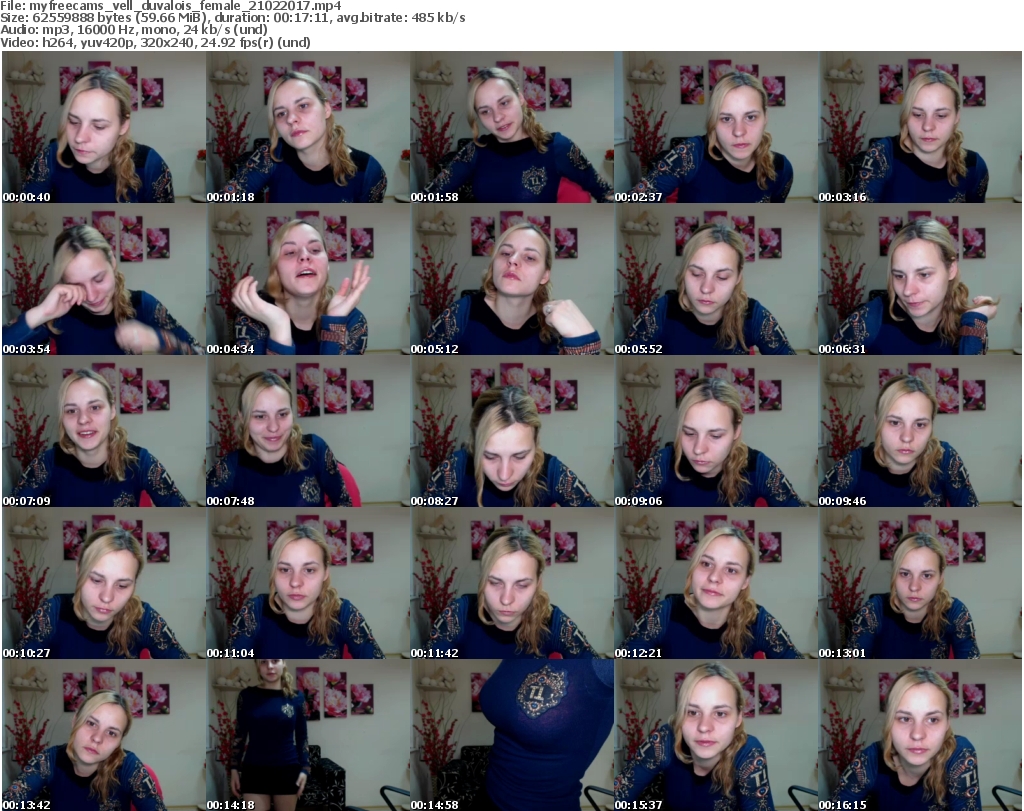Select the thumbnail at 00:15:37
Screen dimensions: 1024x811
(x=716, y=735)
